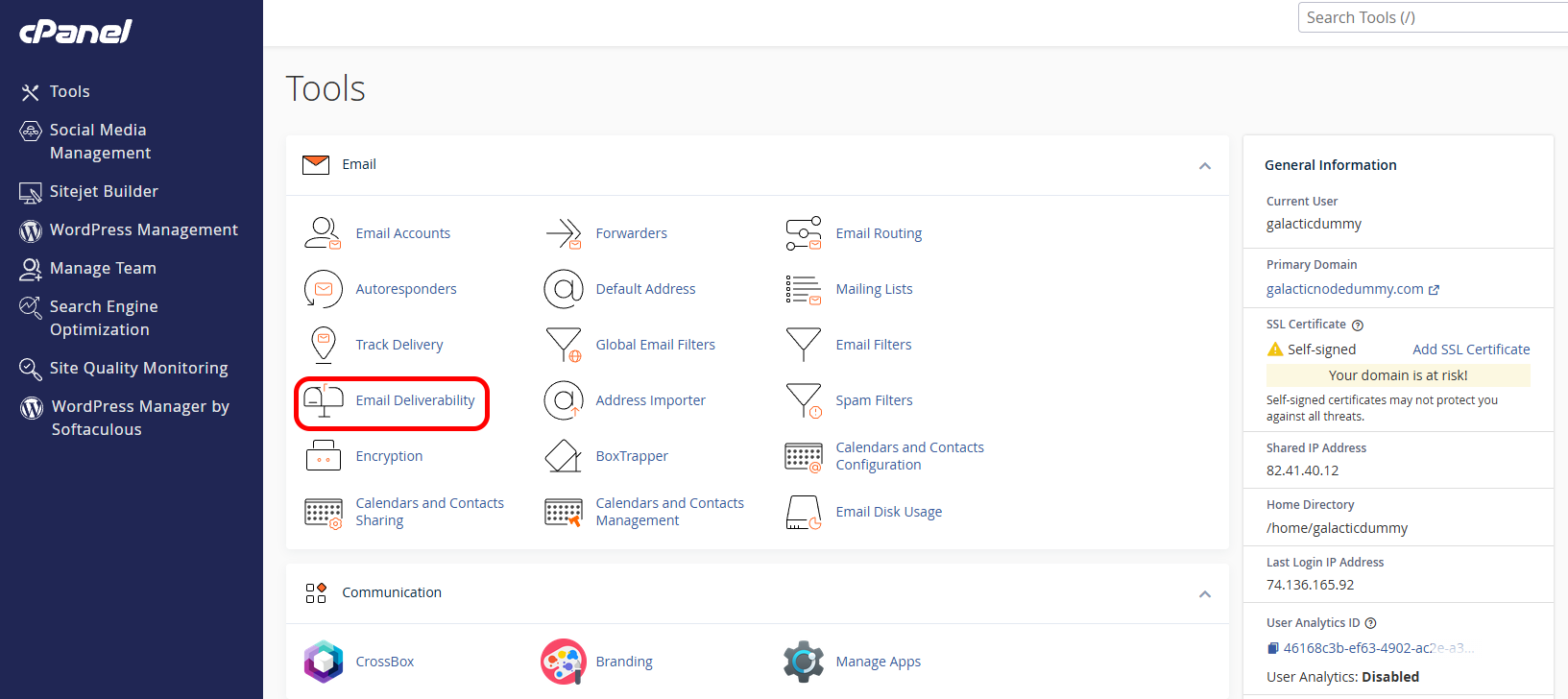Open Autoresponders icon
The image size is (1568, 699).
pos(323,289)
